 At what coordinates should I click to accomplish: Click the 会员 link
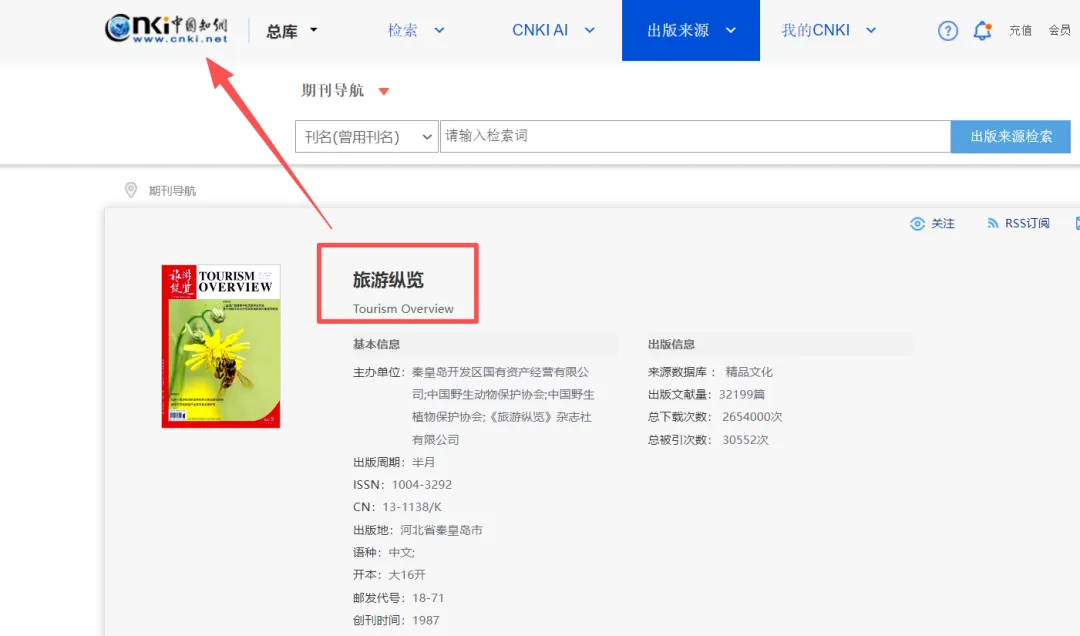click(x=1059, y=30)
